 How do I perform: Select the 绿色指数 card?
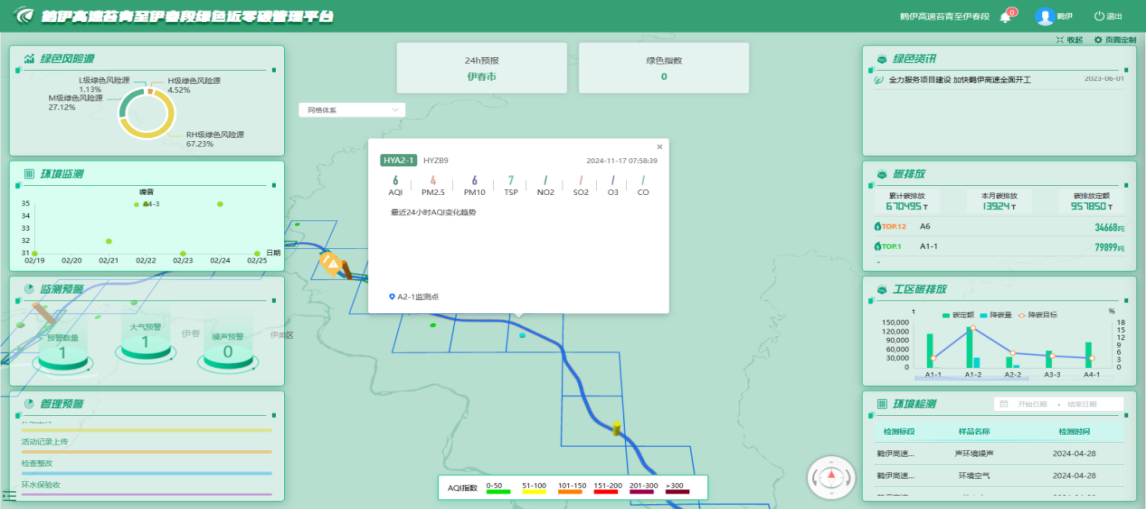coord(663,68)
